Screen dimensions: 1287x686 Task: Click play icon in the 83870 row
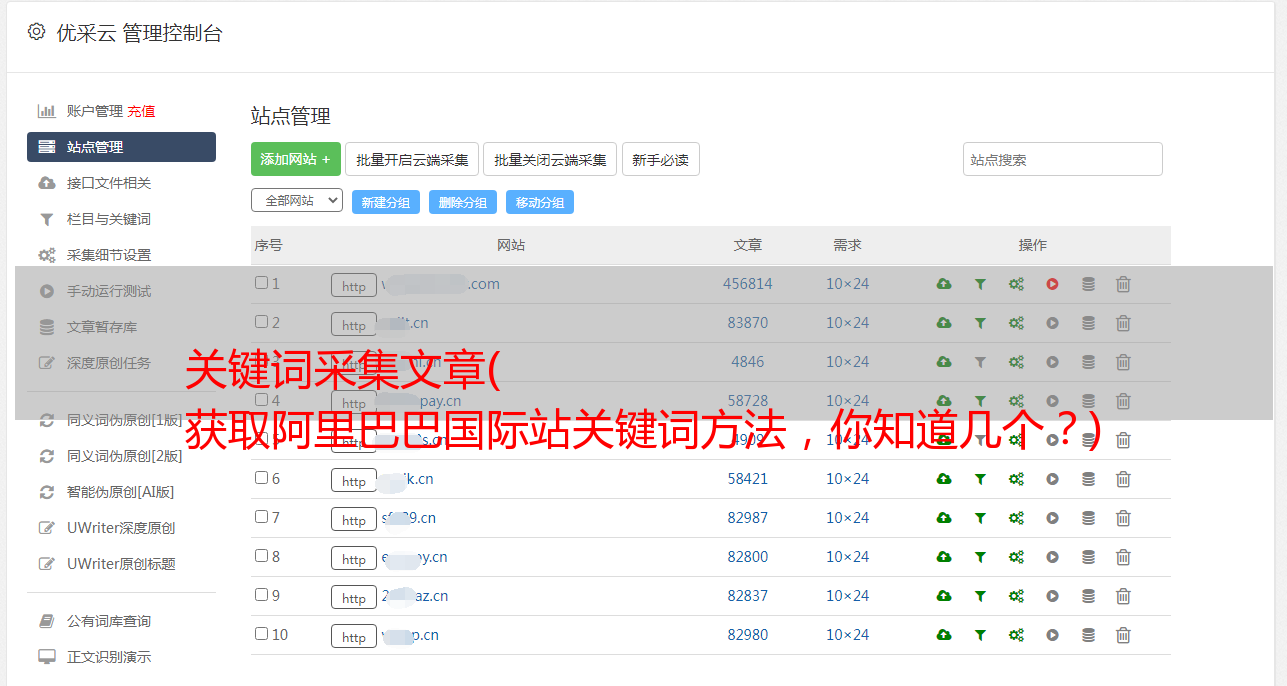[1052, 323]
